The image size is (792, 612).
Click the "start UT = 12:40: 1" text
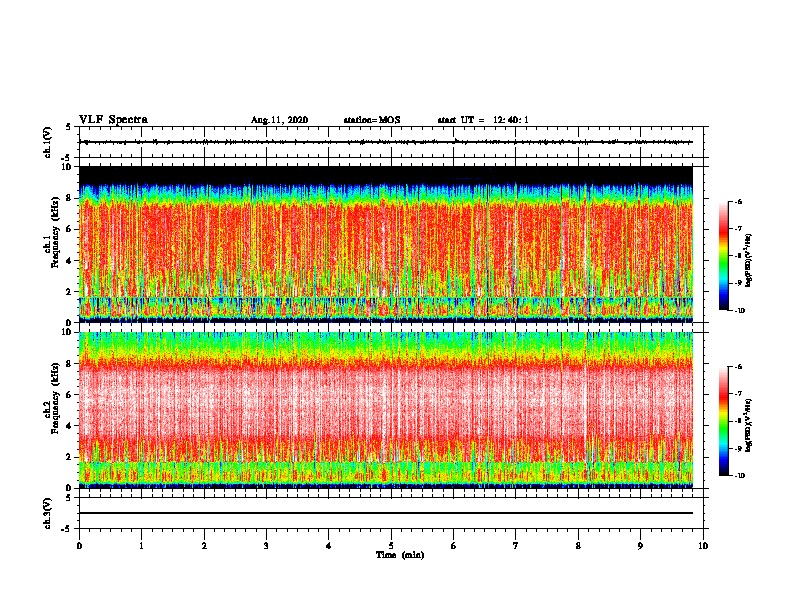(x=483, y=120)
